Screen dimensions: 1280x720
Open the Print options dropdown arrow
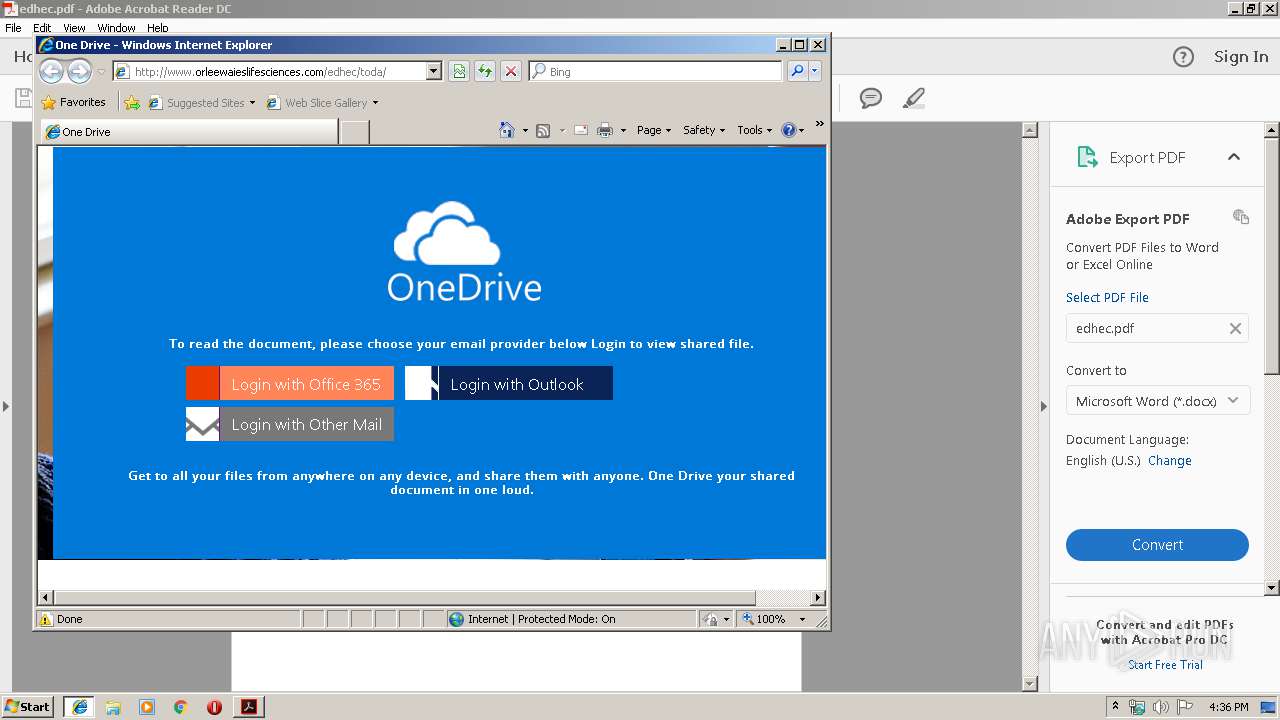(623, 130)
